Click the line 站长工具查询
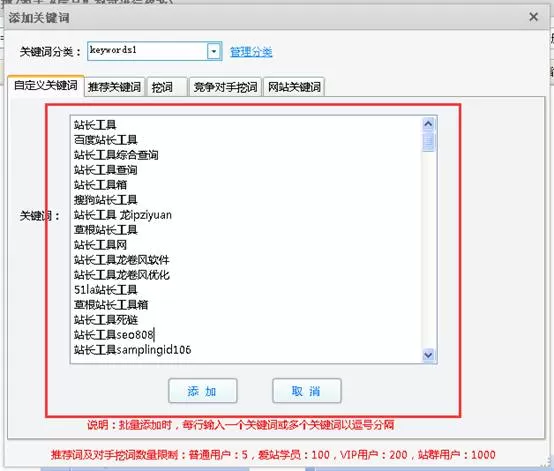554x471 pixels. point(106,170)
